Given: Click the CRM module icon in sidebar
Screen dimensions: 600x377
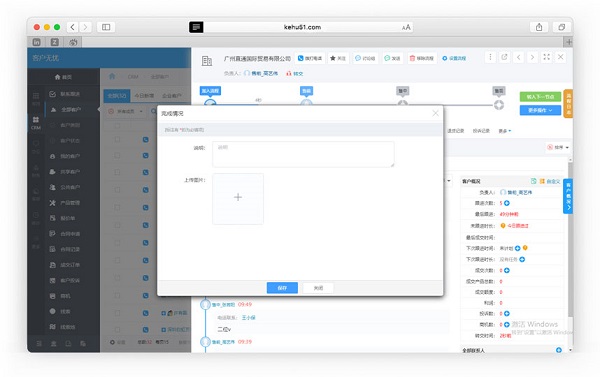Looking at the screenshot, I should click(x=36, y=123).
